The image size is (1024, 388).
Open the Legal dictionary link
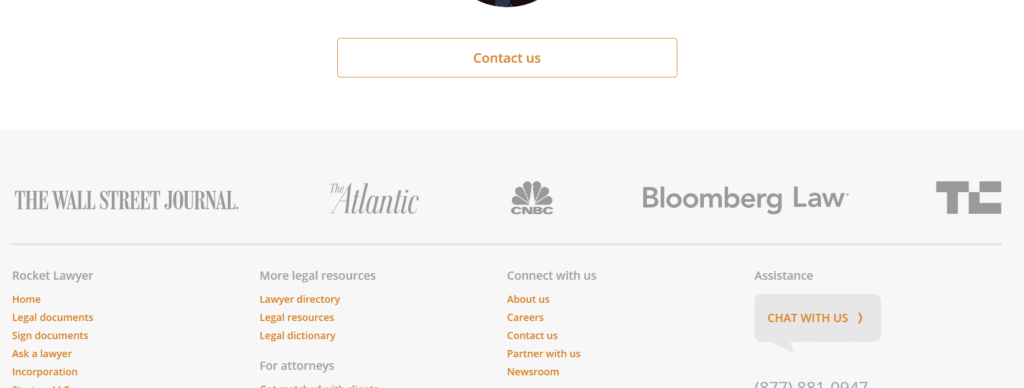coord(297,336)
